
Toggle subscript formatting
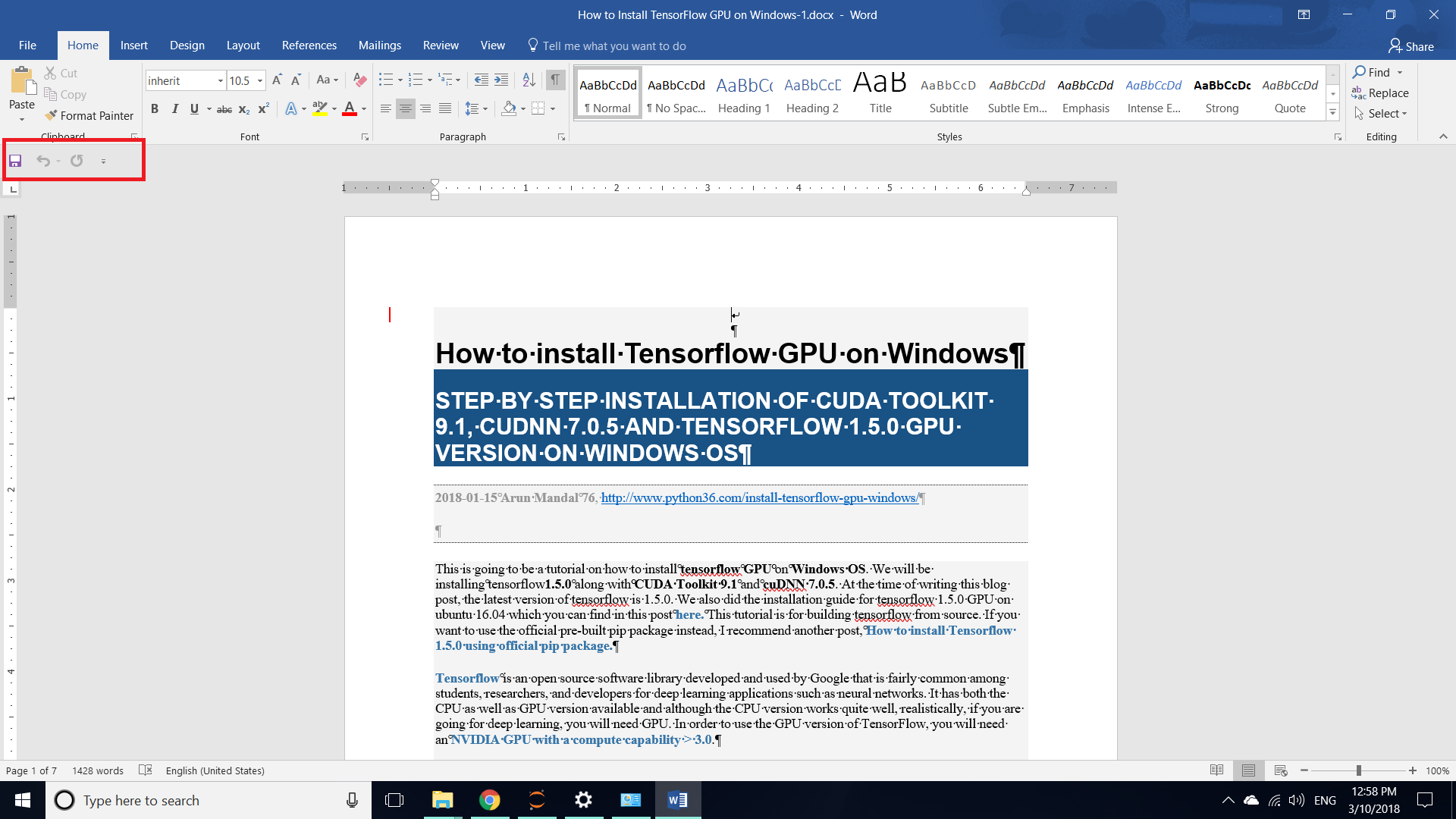244,109
